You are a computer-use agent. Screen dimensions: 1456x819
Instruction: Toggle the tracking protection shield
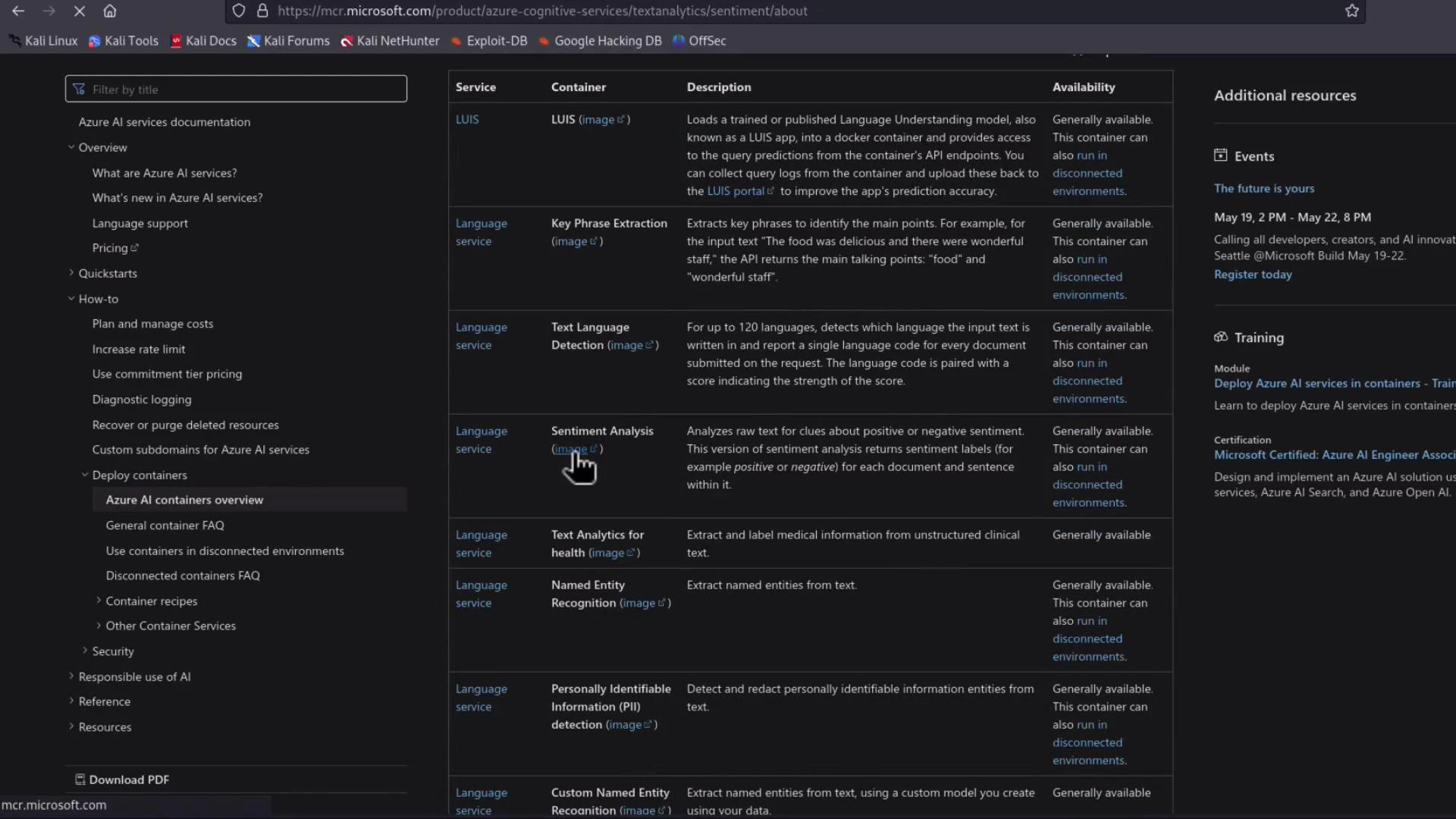[239, 11]
